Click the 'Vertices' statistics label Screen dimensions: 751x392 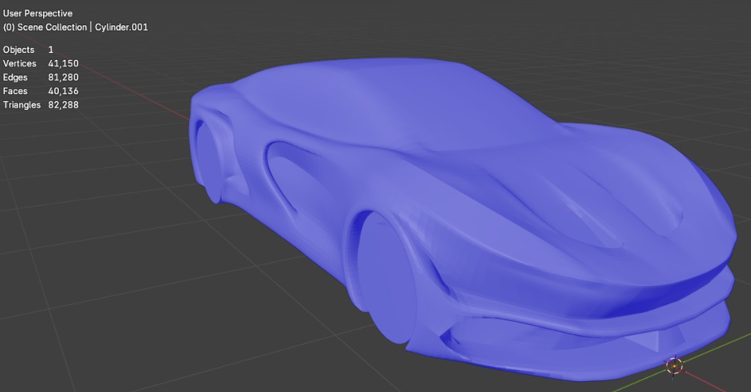click(x=20, y=63)
